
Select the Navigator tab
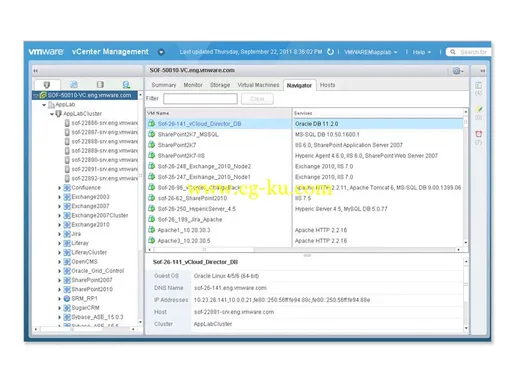point(299,85)
